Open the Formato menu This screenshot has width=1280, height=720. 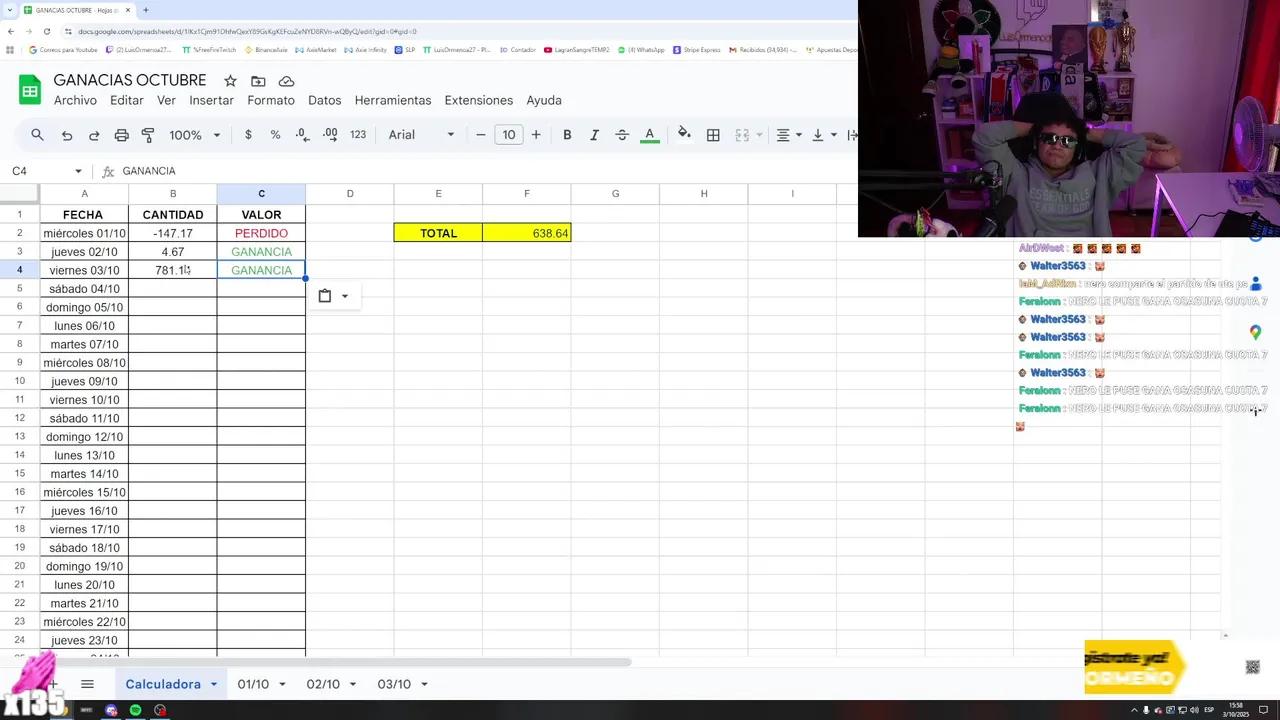click(x=271, y=100)
